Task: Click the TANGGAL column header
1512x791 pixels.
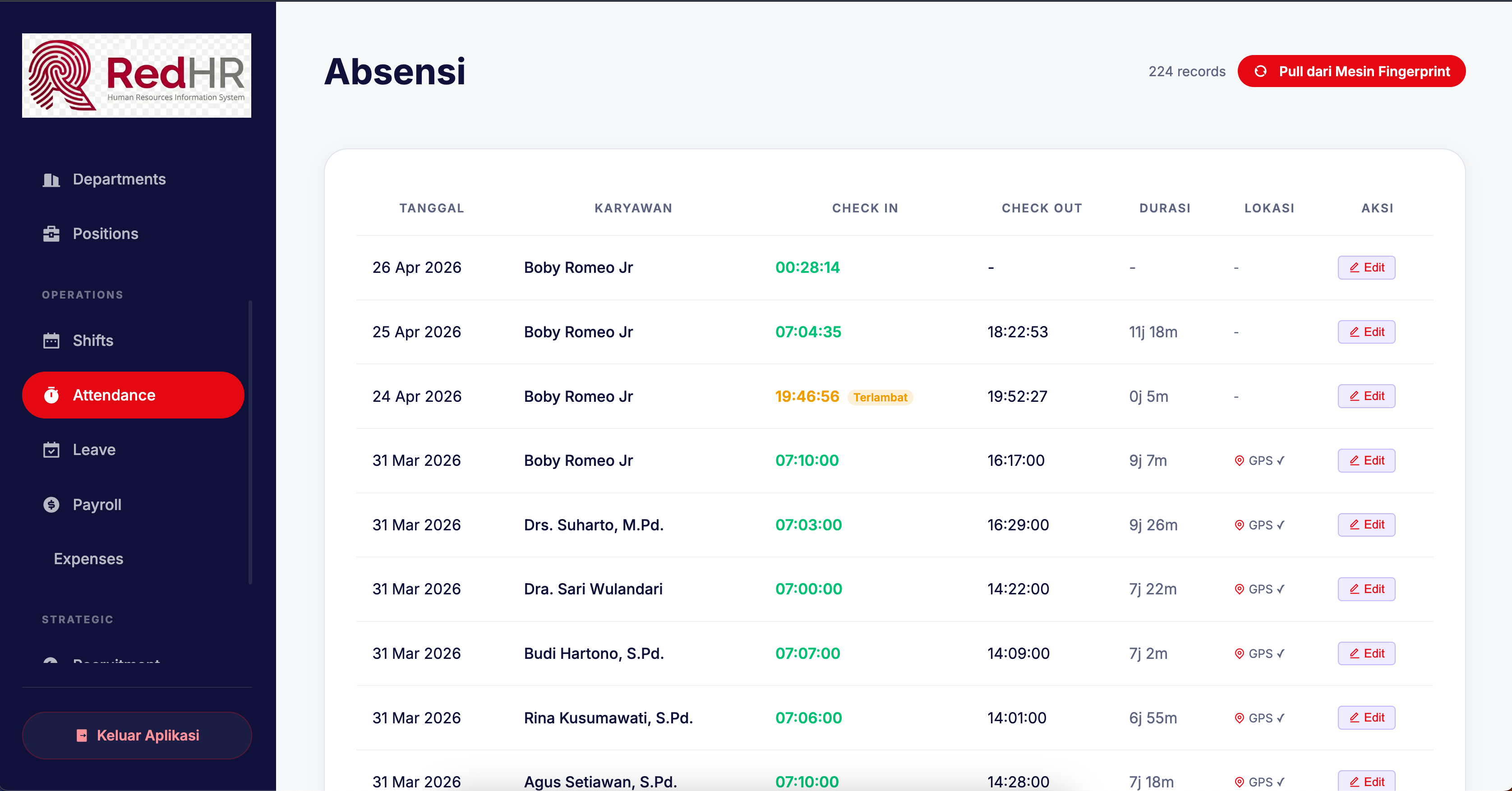Action: [431, 208]
